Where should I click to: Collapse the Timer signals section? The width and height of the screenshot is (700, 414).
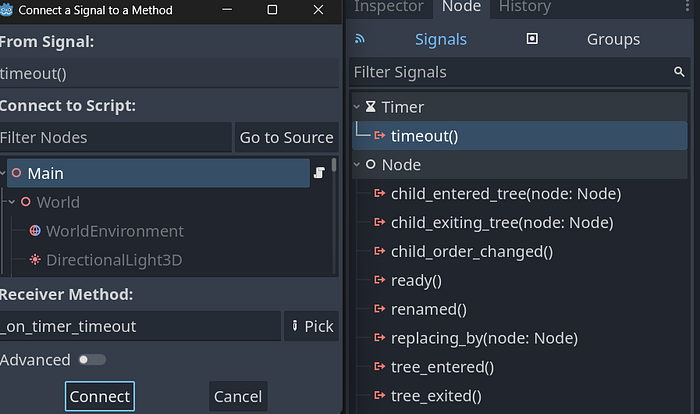[x=359, y=107]
